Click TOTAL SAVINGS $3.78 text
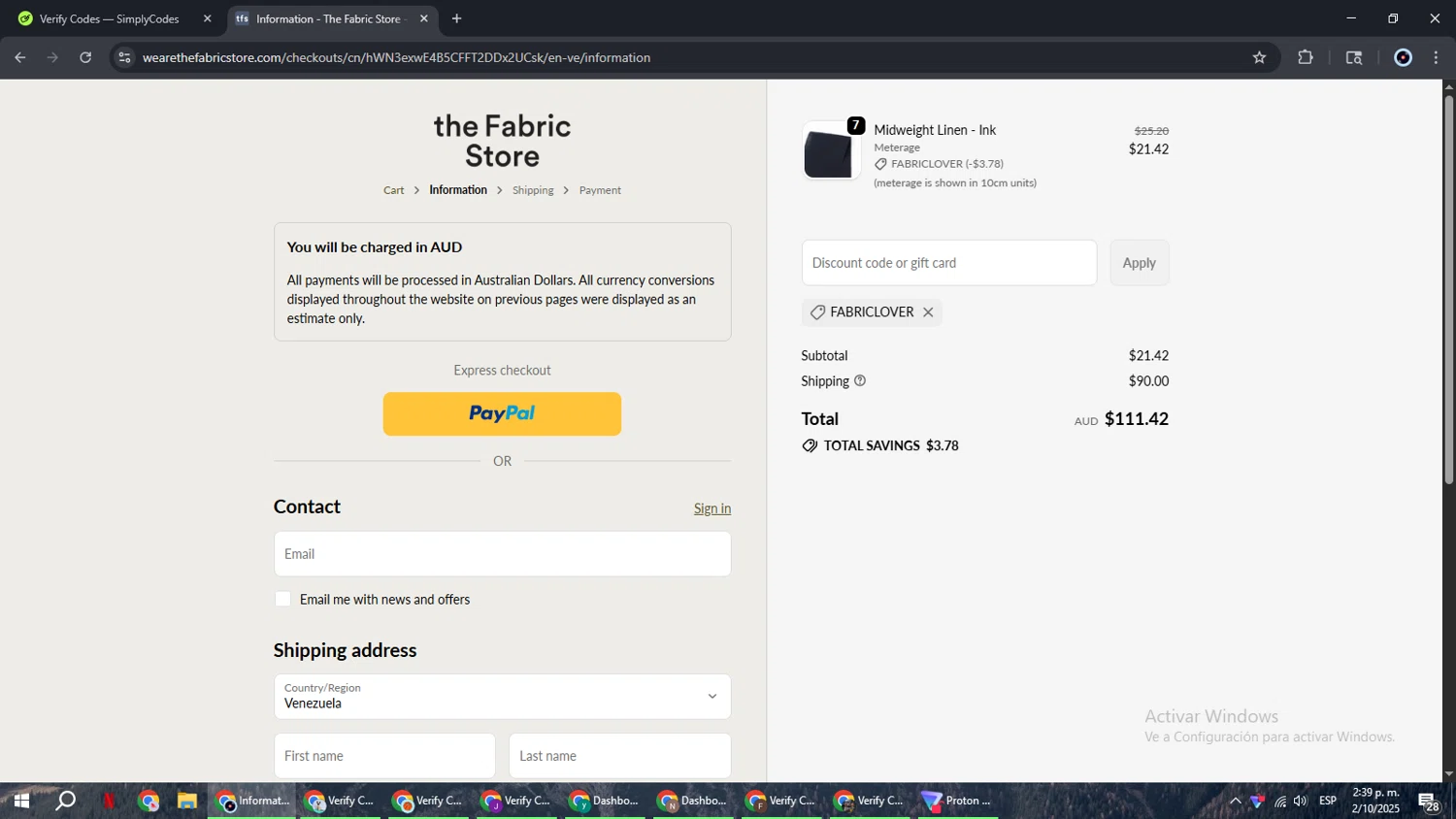The image size is (1456, 819). (x=891, y=446)
